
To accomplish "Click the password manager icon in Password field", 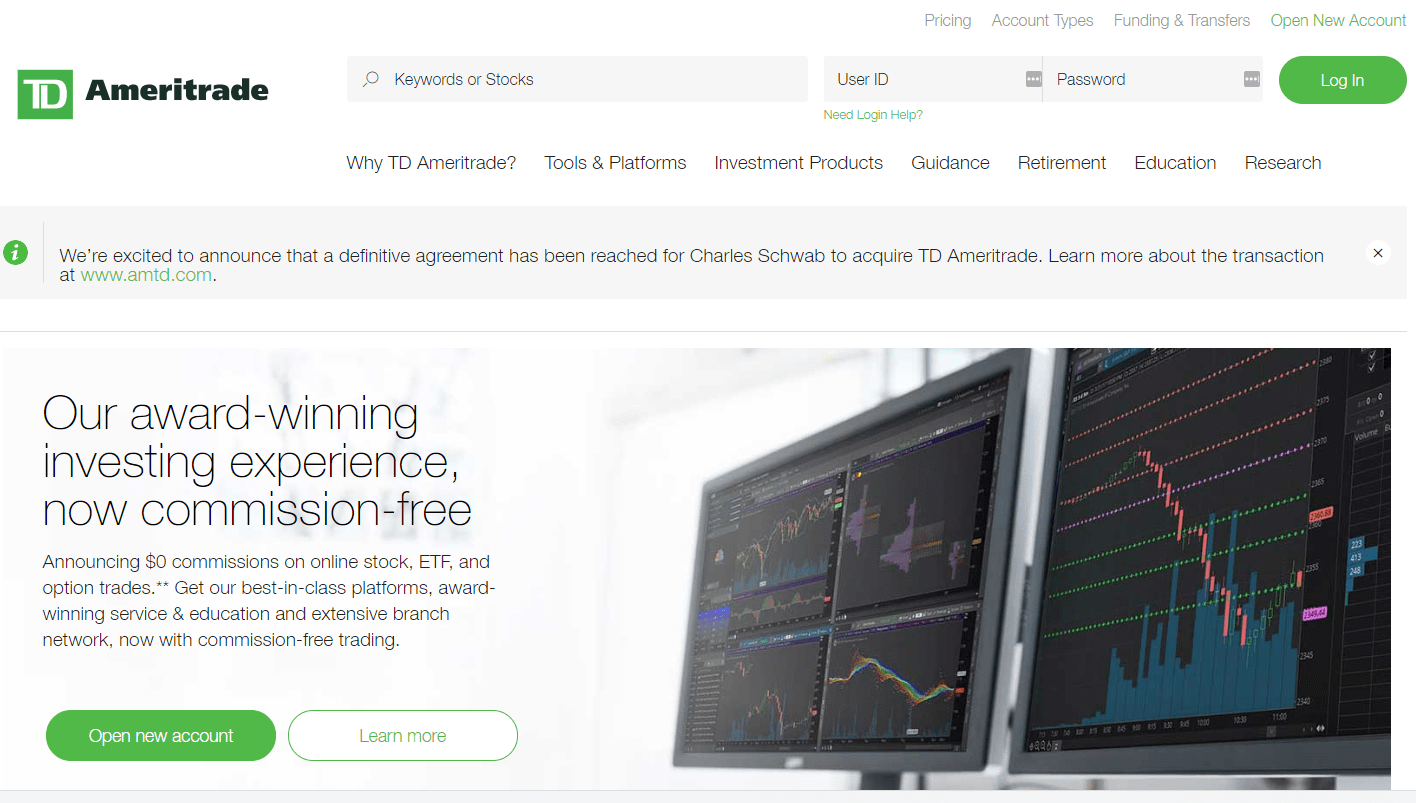I will (x=1251, y=79).
